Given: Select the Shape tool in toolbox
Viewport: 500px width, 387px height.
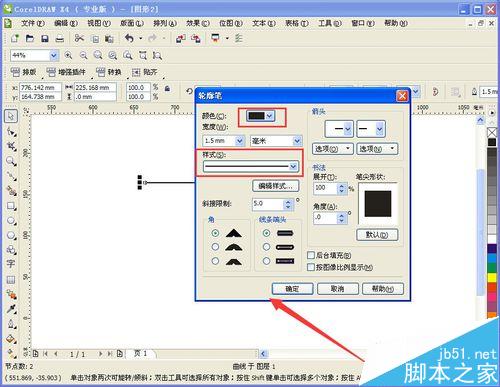Looking at the screenshot, I should coord(11,132).
